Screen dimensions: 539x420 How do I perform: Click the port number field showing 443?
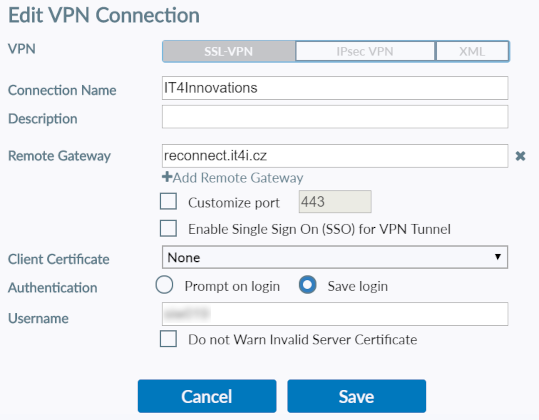[x=335, y=201]
